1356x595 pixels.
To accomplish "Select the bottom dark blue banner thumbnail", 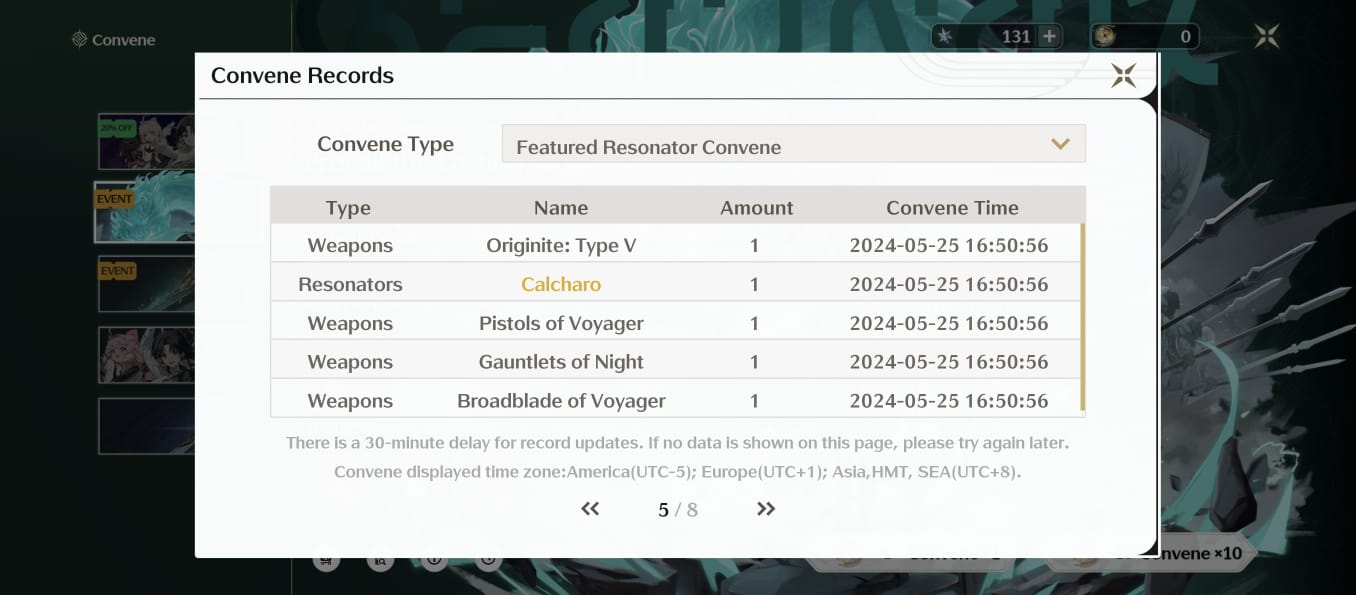I will click(146, 426).
